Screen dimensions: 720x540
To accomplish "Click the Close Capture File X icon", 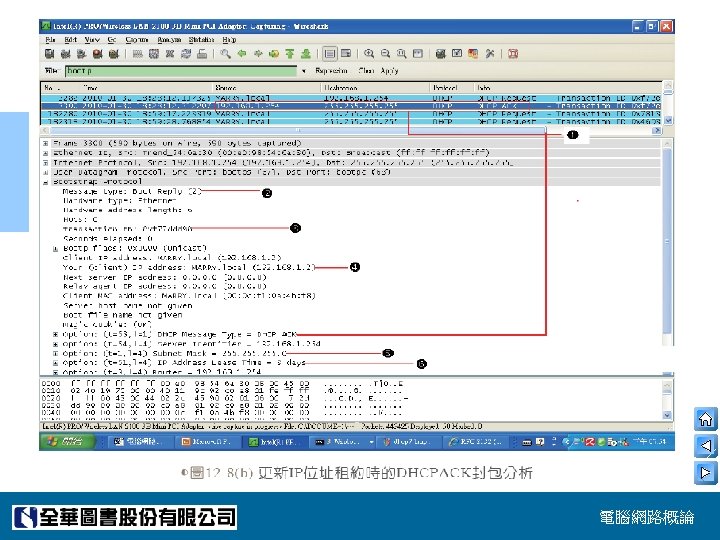I will click(x=170, y=54).
